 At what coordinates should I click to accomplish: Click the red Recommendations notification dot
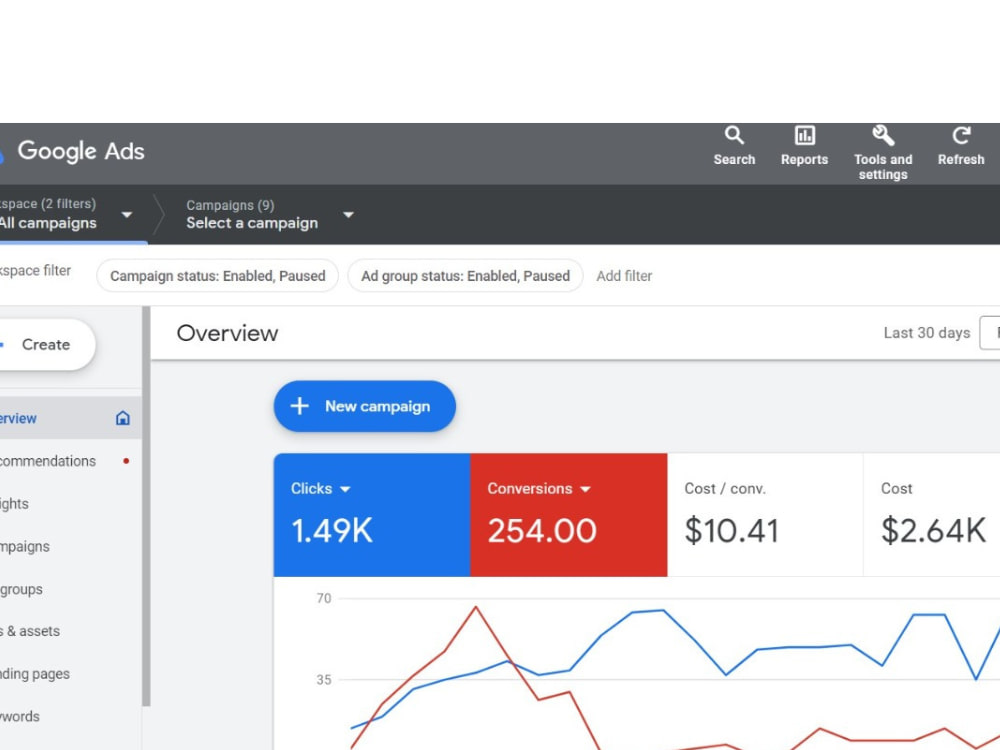click(126, 461)
